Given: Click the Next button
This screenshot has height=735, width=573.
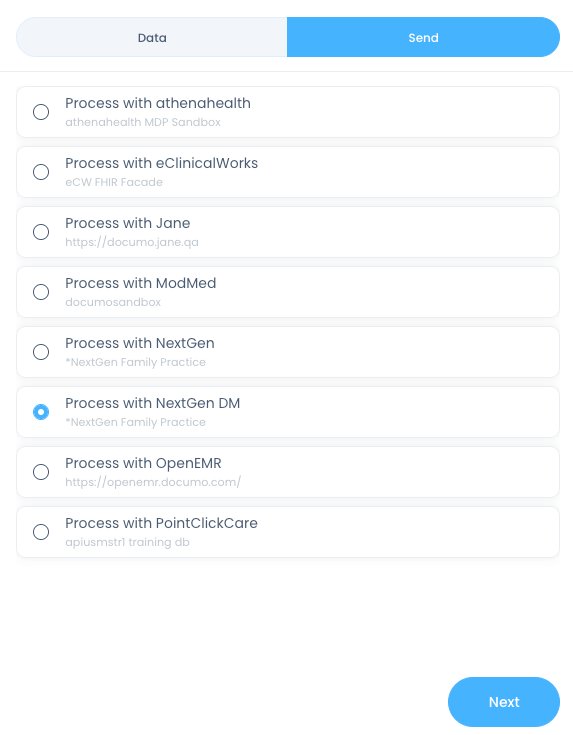Looking at the screenshot, I should click(504, 702).
